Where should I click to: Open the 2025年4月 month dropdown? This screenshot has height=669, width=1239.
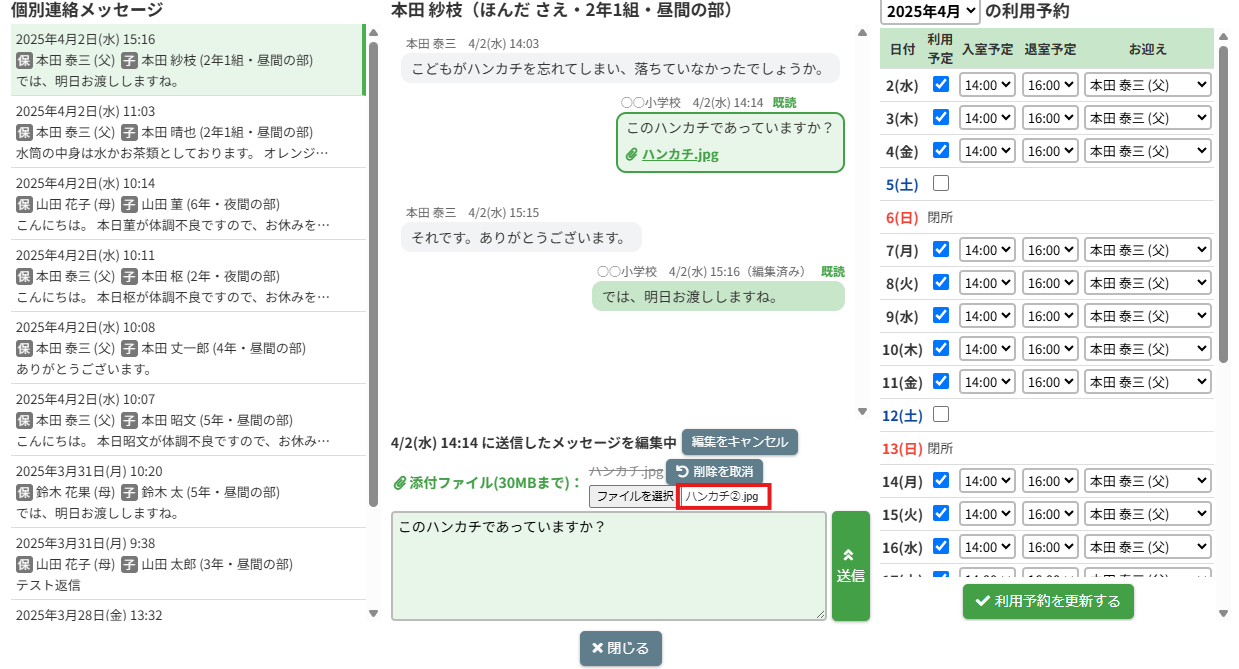(x=929, y=12)
